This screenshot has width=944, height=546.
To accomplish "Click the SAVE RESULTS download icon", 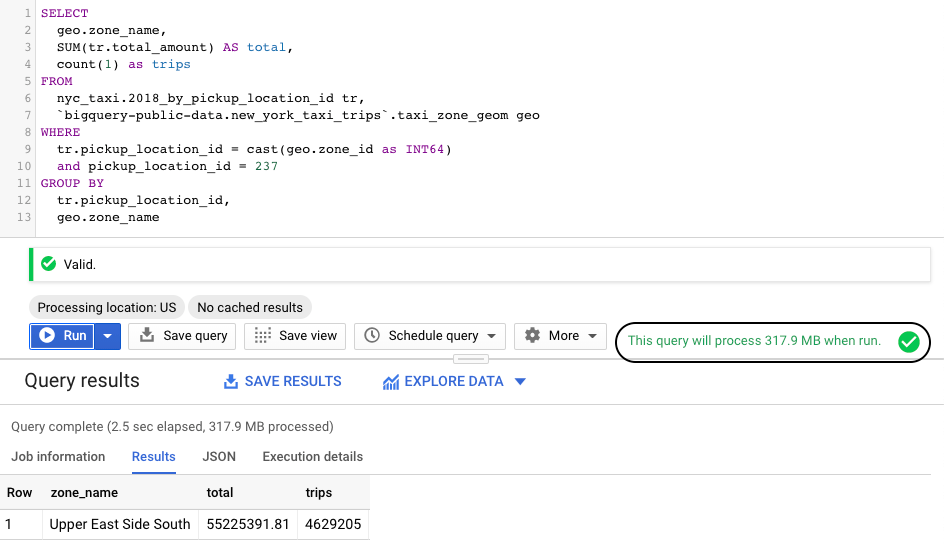I will pos(231,382).
